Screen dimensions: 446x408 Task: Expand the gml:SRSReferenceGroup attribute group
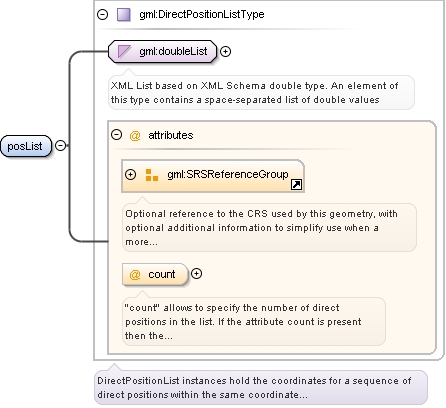[130, 174]
